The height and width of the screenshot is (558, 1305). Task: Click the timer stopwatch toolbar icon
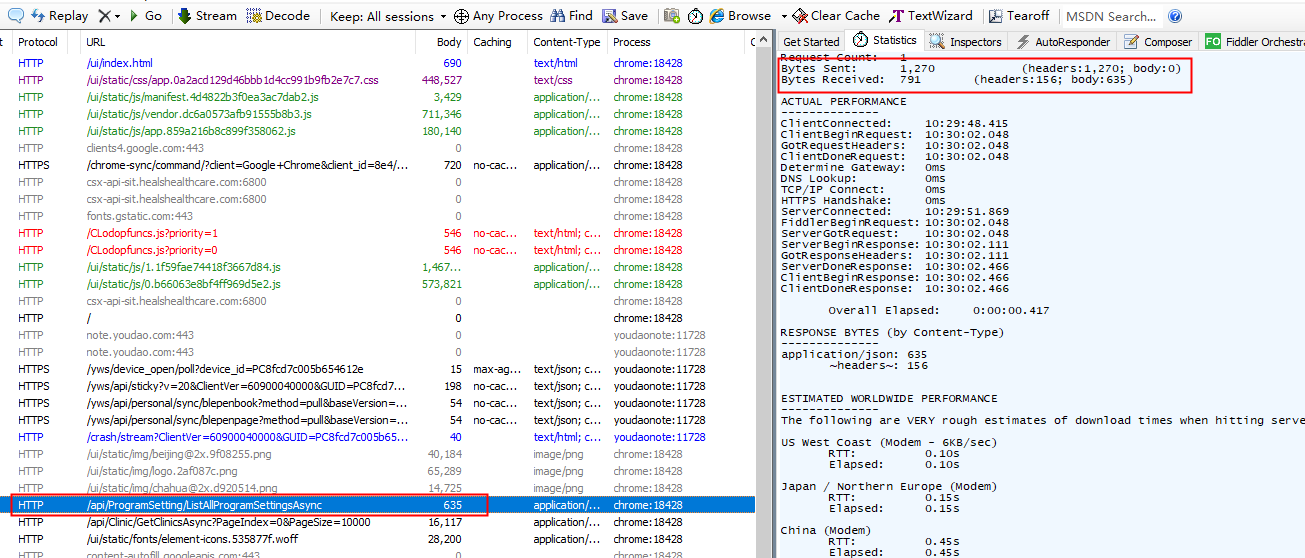[696, 16]
